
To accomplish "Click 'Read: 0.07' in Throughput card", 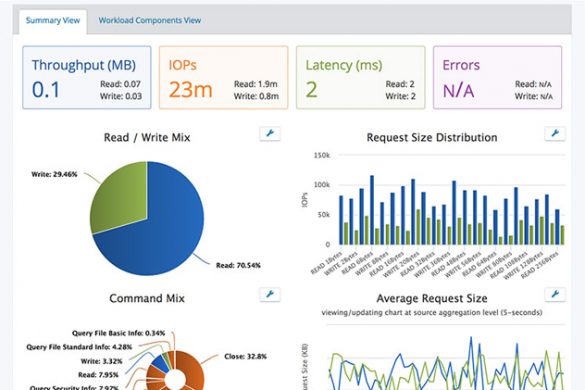I will [x=120, y=84].
